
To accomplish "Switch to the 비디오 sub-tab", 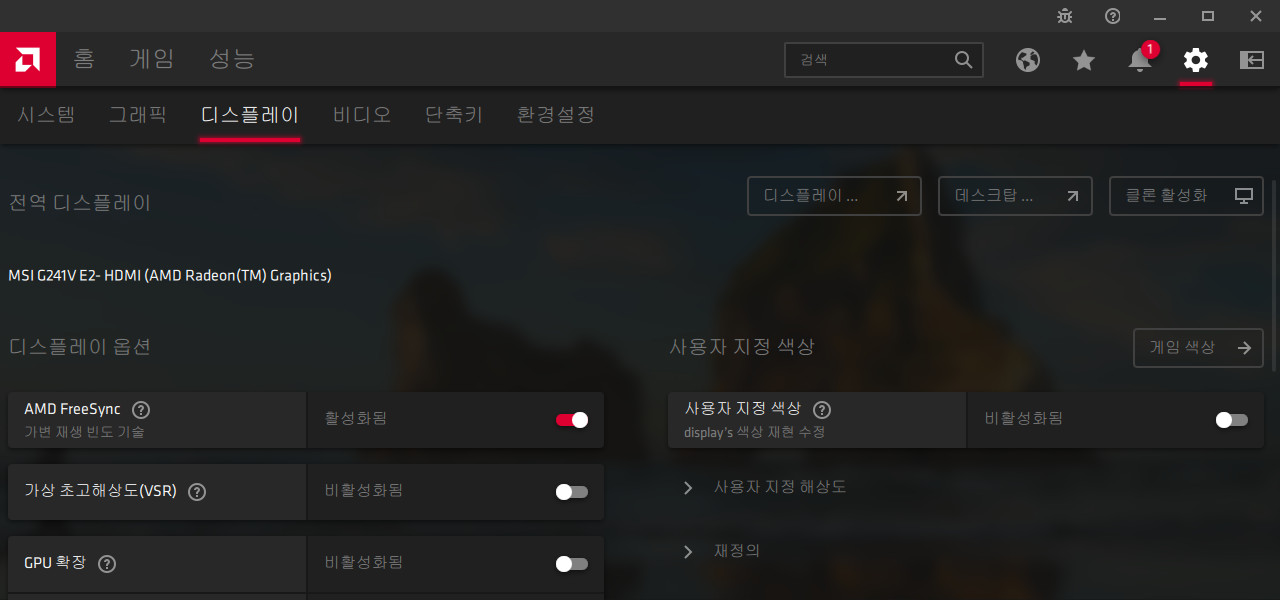I will tap(362, 114).
